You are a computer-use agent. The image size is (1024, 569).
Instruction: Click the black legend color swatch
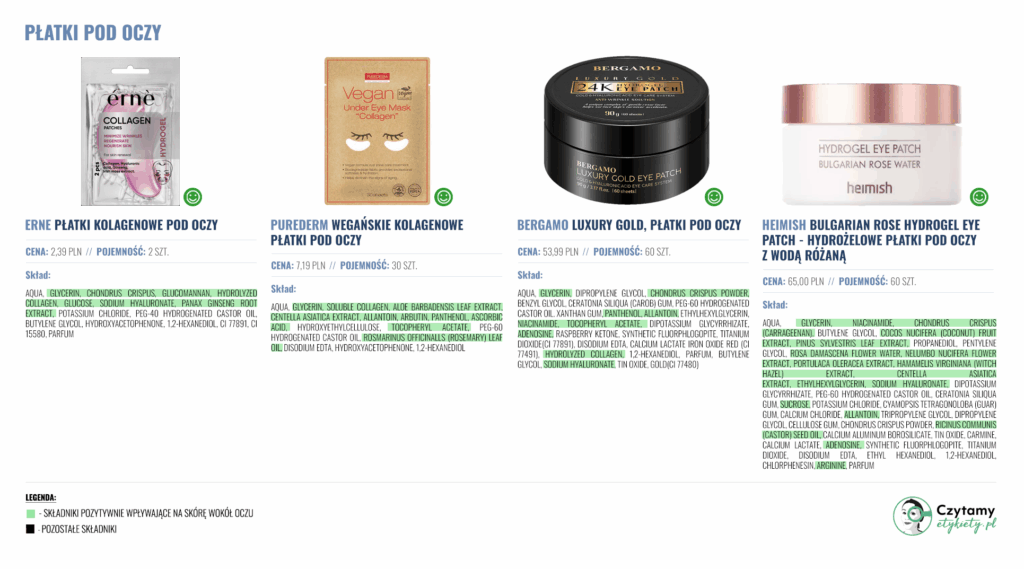tap(30, 529)
